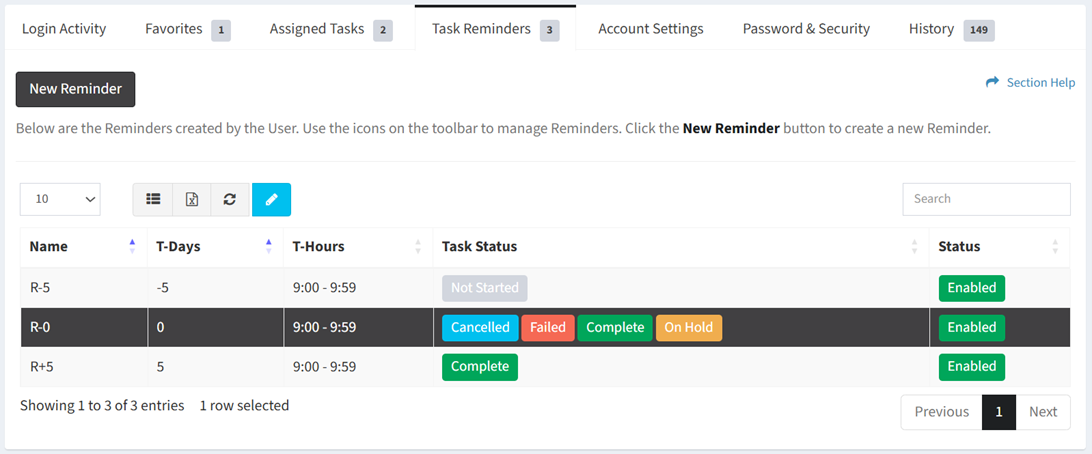The image size is (1092, 454).
Task: Open the History tab
Action: point(951,29)
